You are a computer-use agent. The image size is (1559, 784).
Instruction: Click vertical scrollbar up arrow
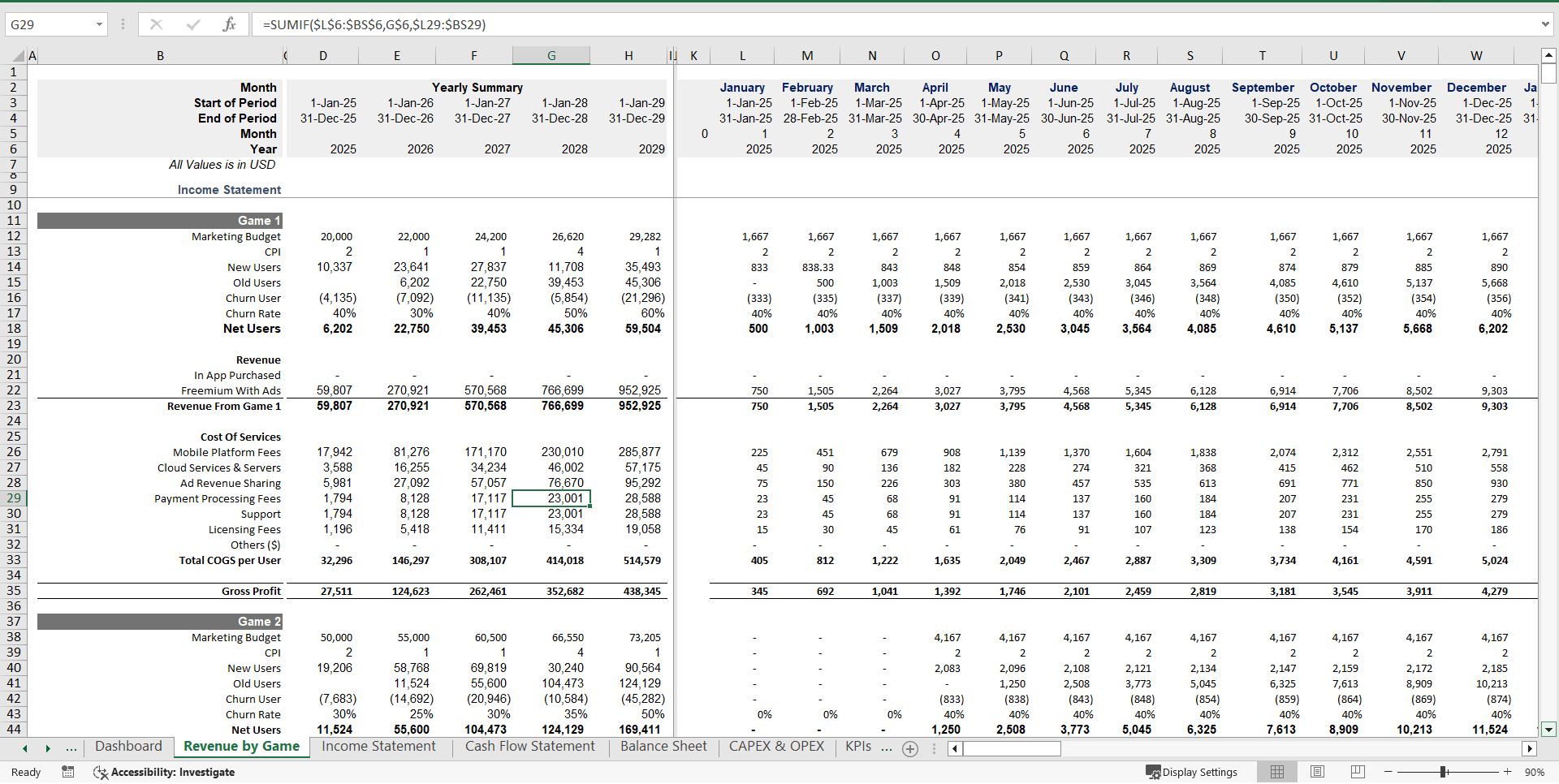1548,56
